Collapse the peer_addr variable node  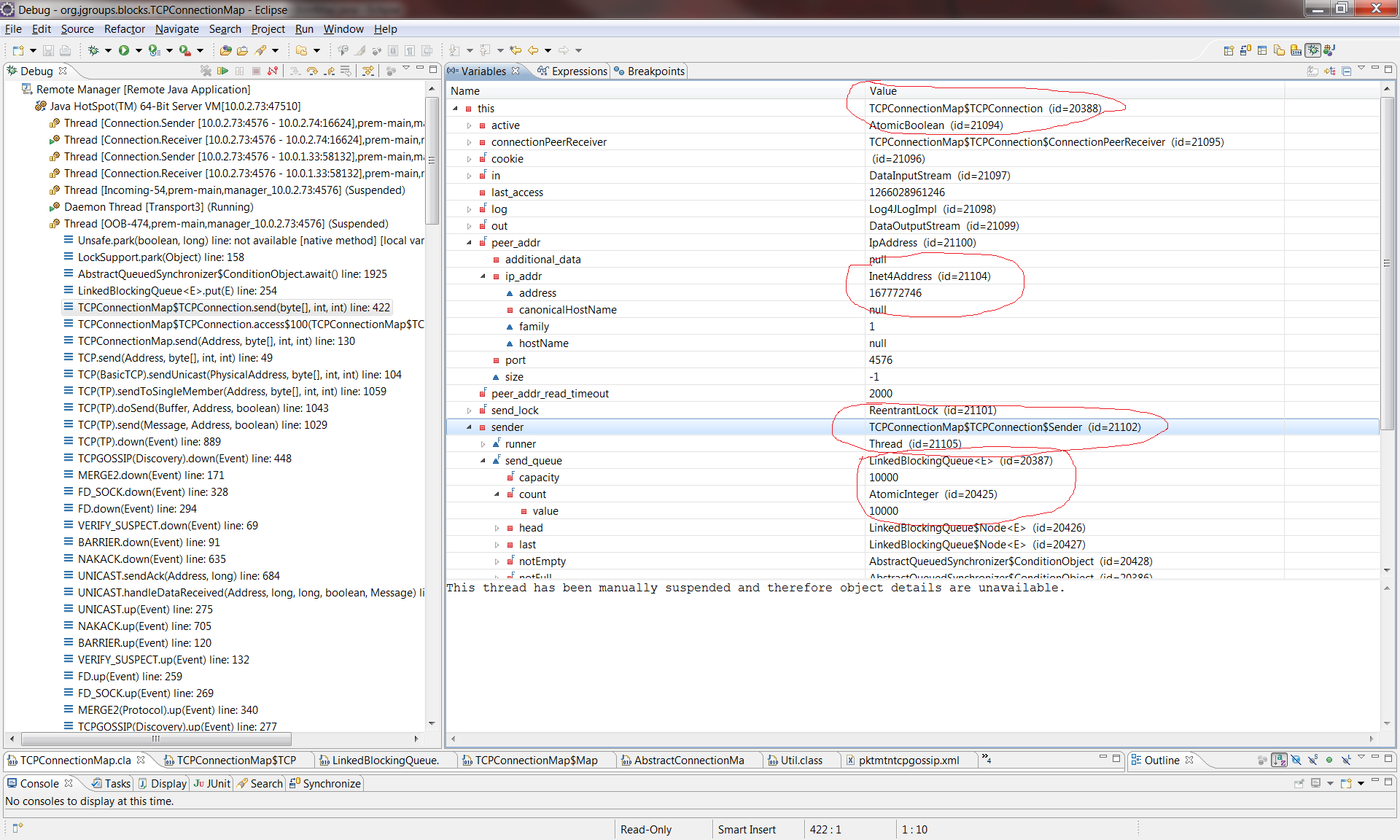(x=469, y=243)
